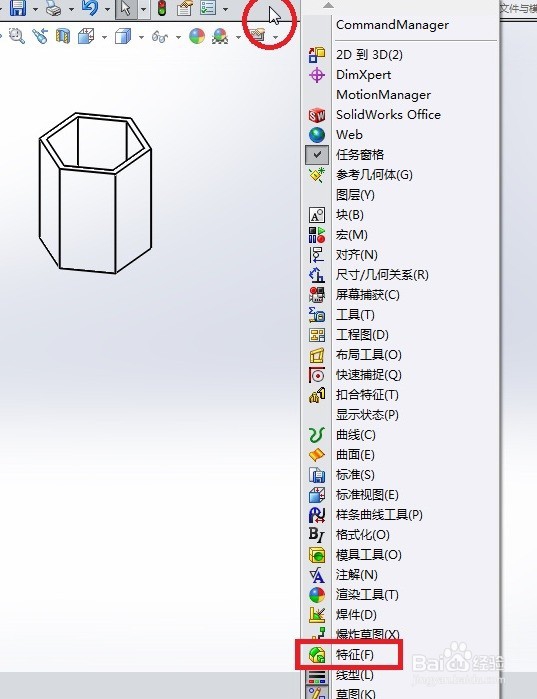
Task: Click the Display Style cube icon
Action: [123, 36]
